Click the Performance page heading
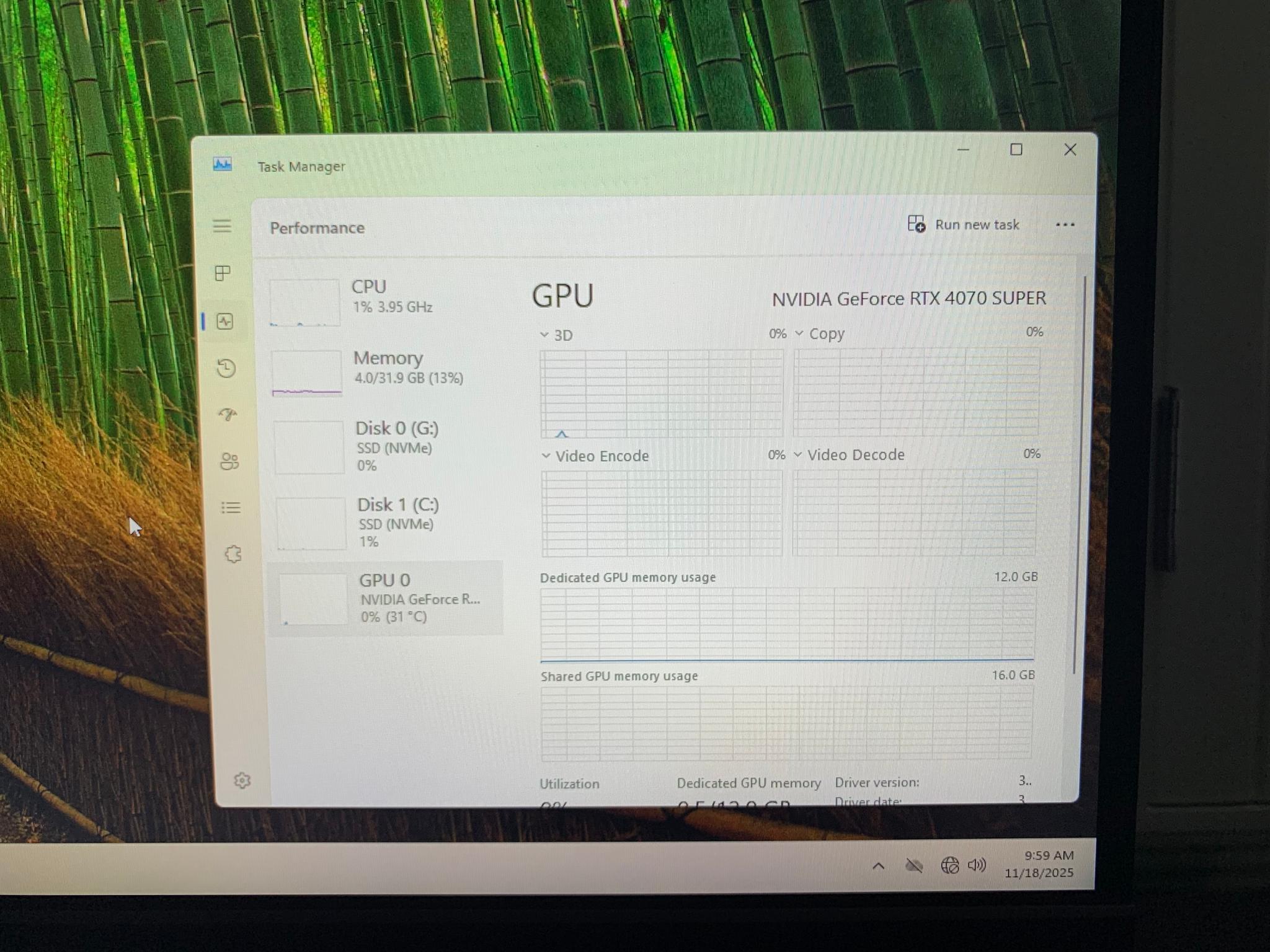The image size is (1270, 952). [x=317, y=228]
